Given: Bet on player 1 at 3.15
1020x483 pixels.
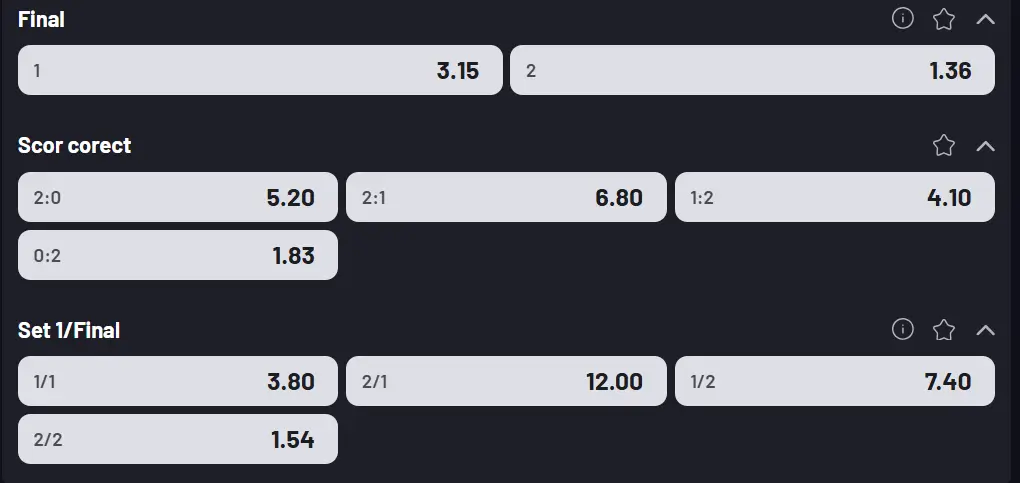Looking at the screenshot, I should (x=260, y=70).
